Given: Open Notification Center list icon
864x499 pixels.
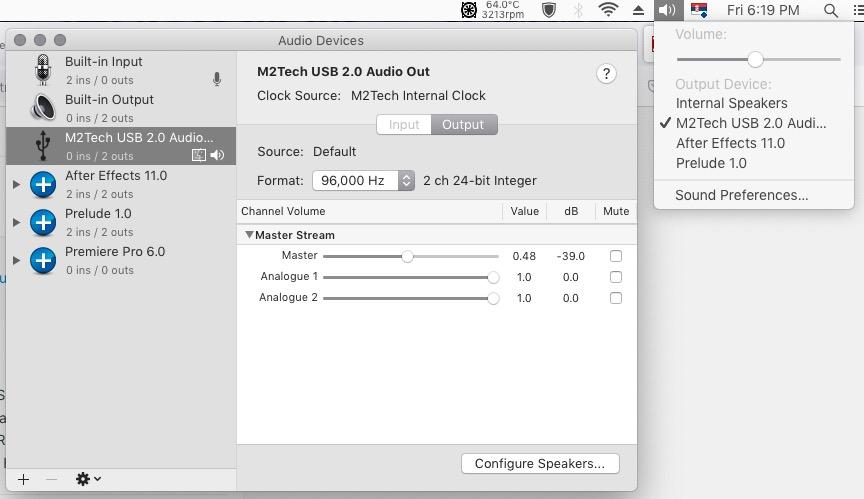Looking at the screenshot, I should (857, 10).
